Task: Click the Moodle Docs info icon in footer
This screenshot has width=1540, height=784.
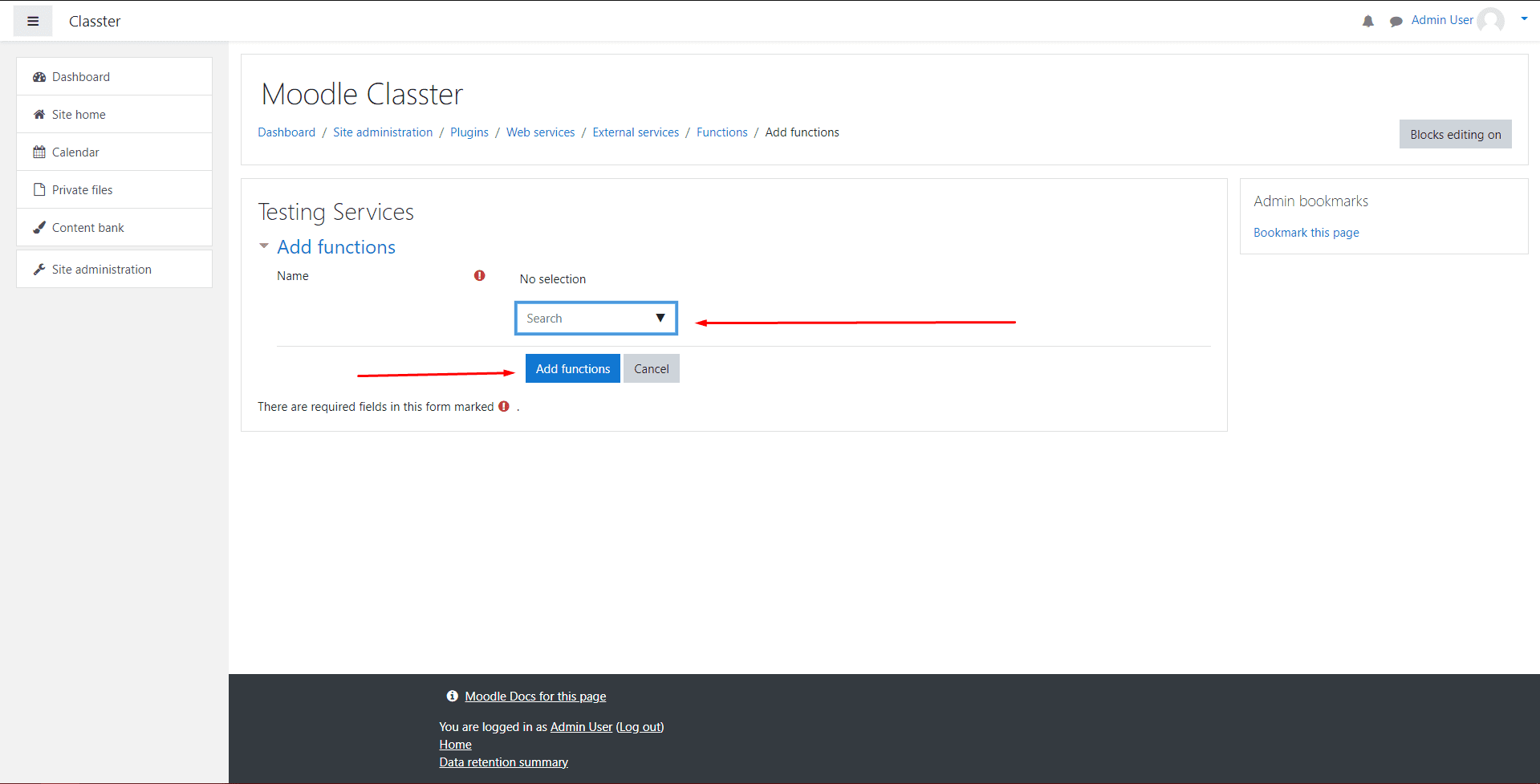Action: pyautogui.click(x=453, y=697)
